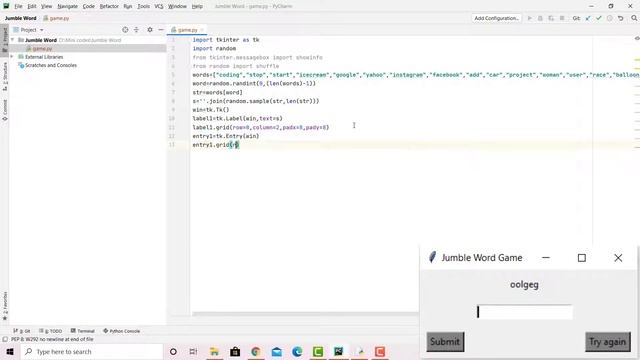Screen dimensions: 640x360
Task: Open Mail app from taskbar
Action: pos(276,351)
